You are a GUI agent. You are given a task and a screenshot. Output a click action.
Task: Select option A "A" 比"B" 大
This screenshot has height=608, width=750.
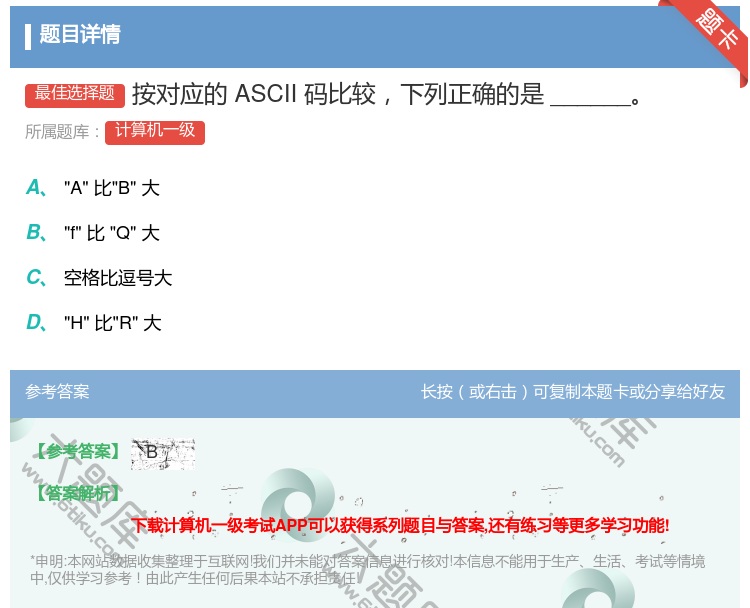click(93, 188)
